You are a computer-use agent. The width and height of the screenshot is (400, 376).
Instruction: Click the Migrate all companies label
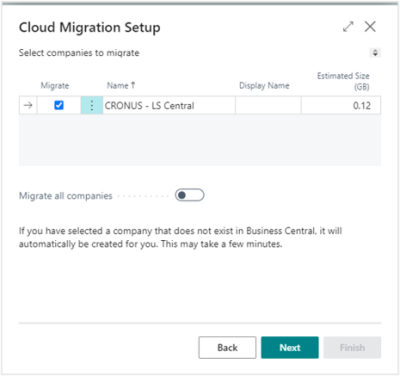pyautogui.click(x=66, y=196)
